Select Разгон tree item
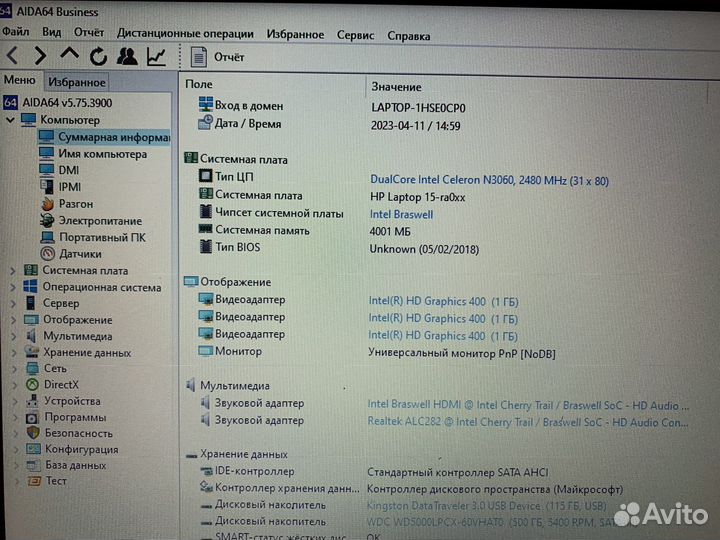The height and width of the screenshot is (540, 720). tap(76, 204)
